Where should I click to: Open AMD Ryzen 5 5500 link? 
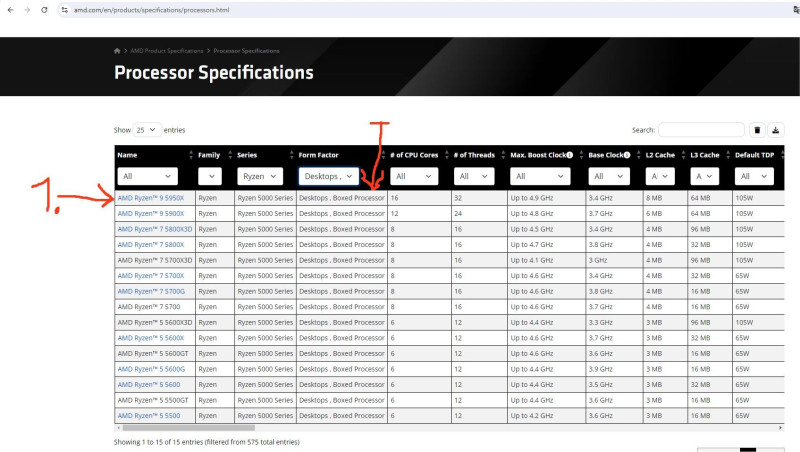click(x=149, y=416)
